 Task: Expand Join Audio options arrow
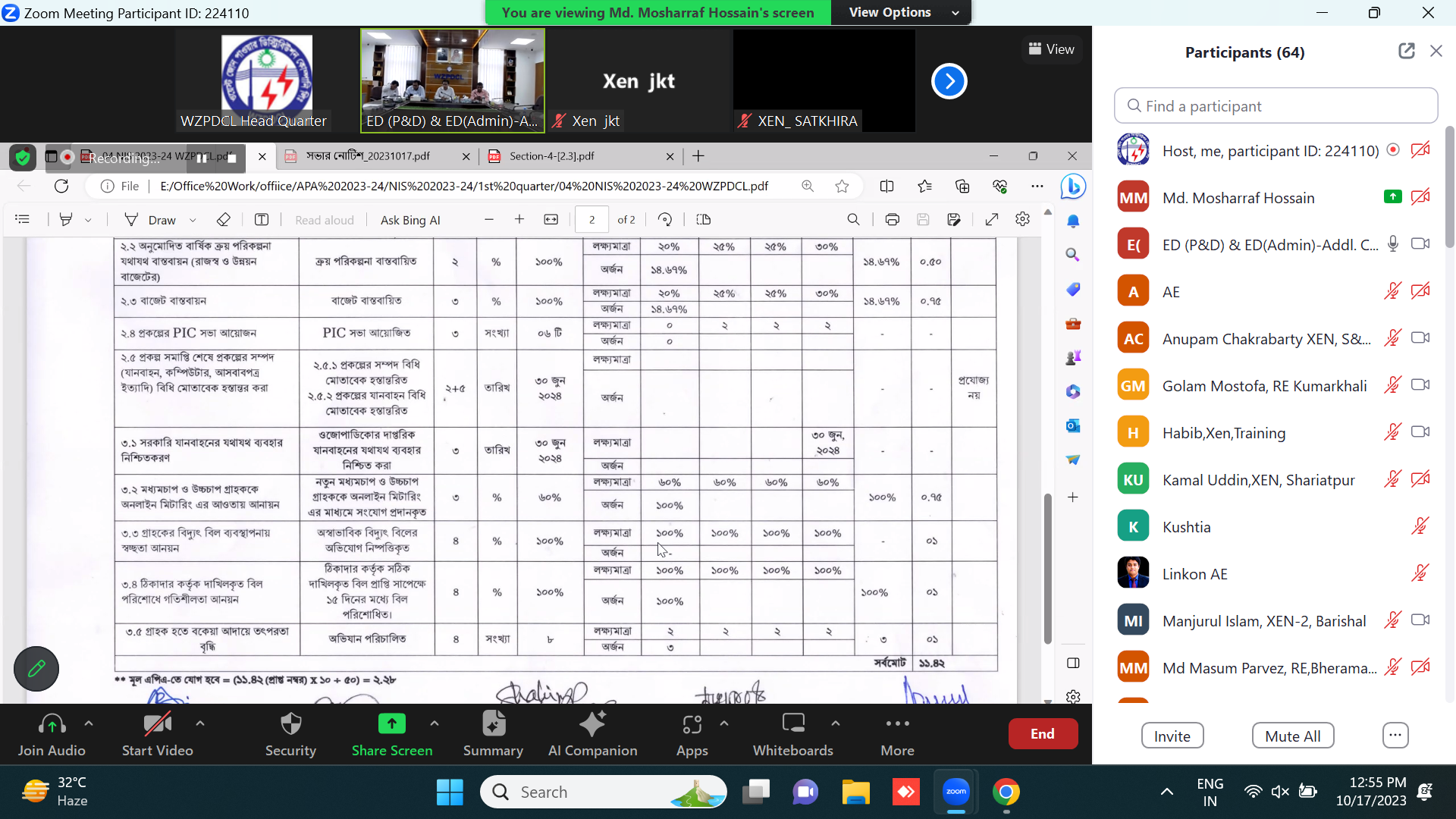click(89, 723)
